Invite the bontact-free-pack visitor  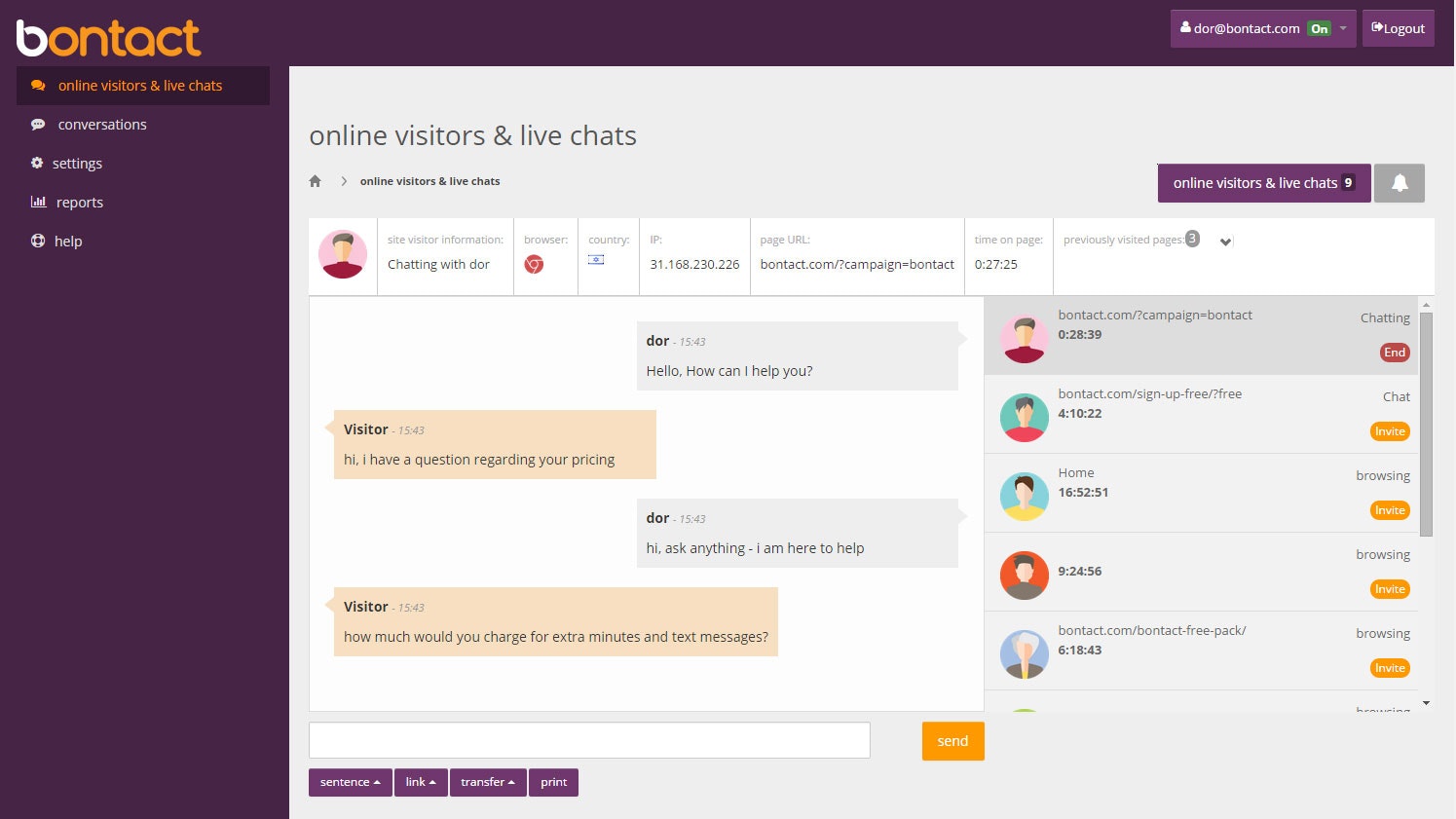(1390, 668)
